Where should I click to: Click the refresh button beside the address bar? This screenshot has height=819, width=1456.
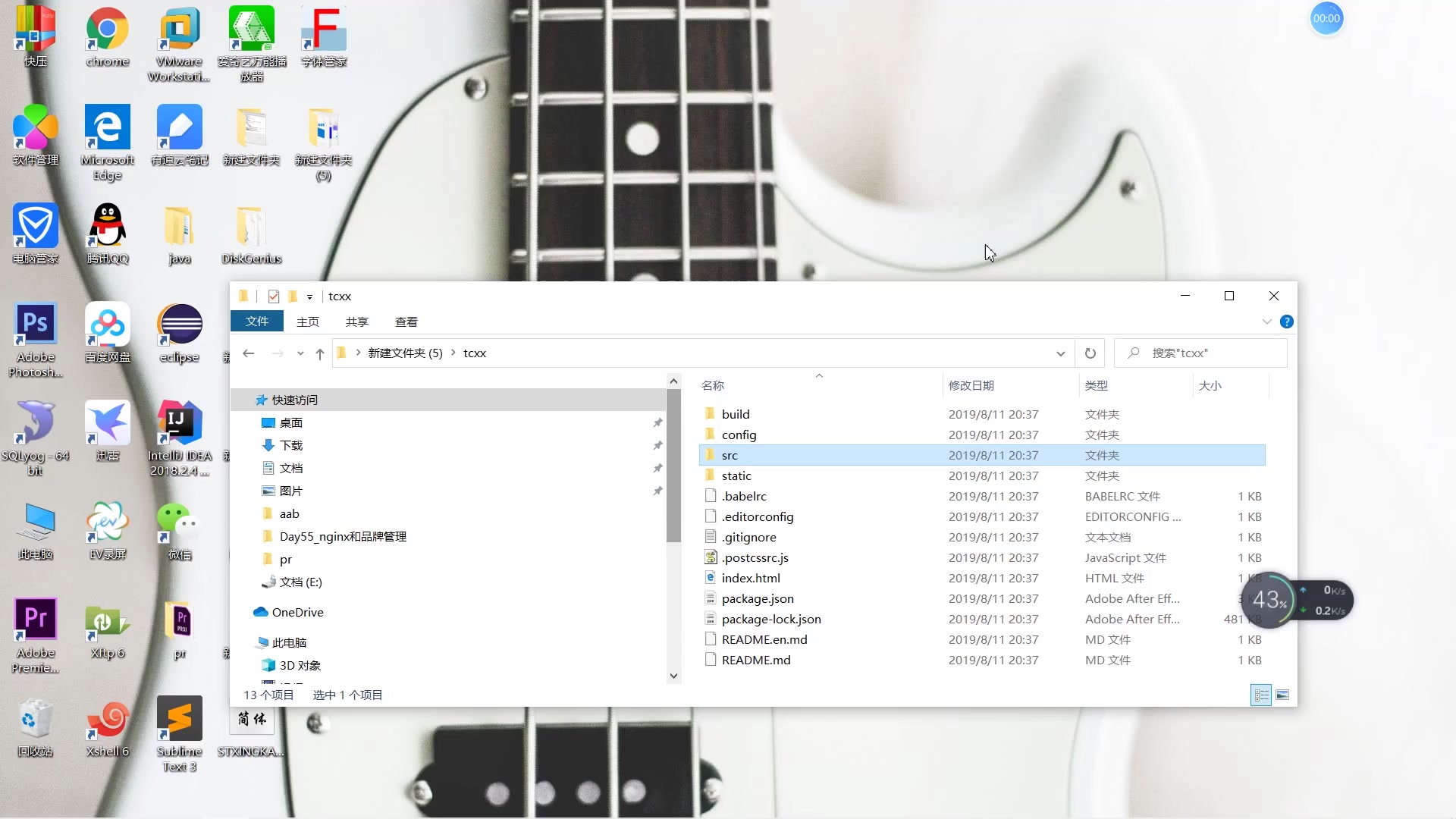[x=1090, y=353]
